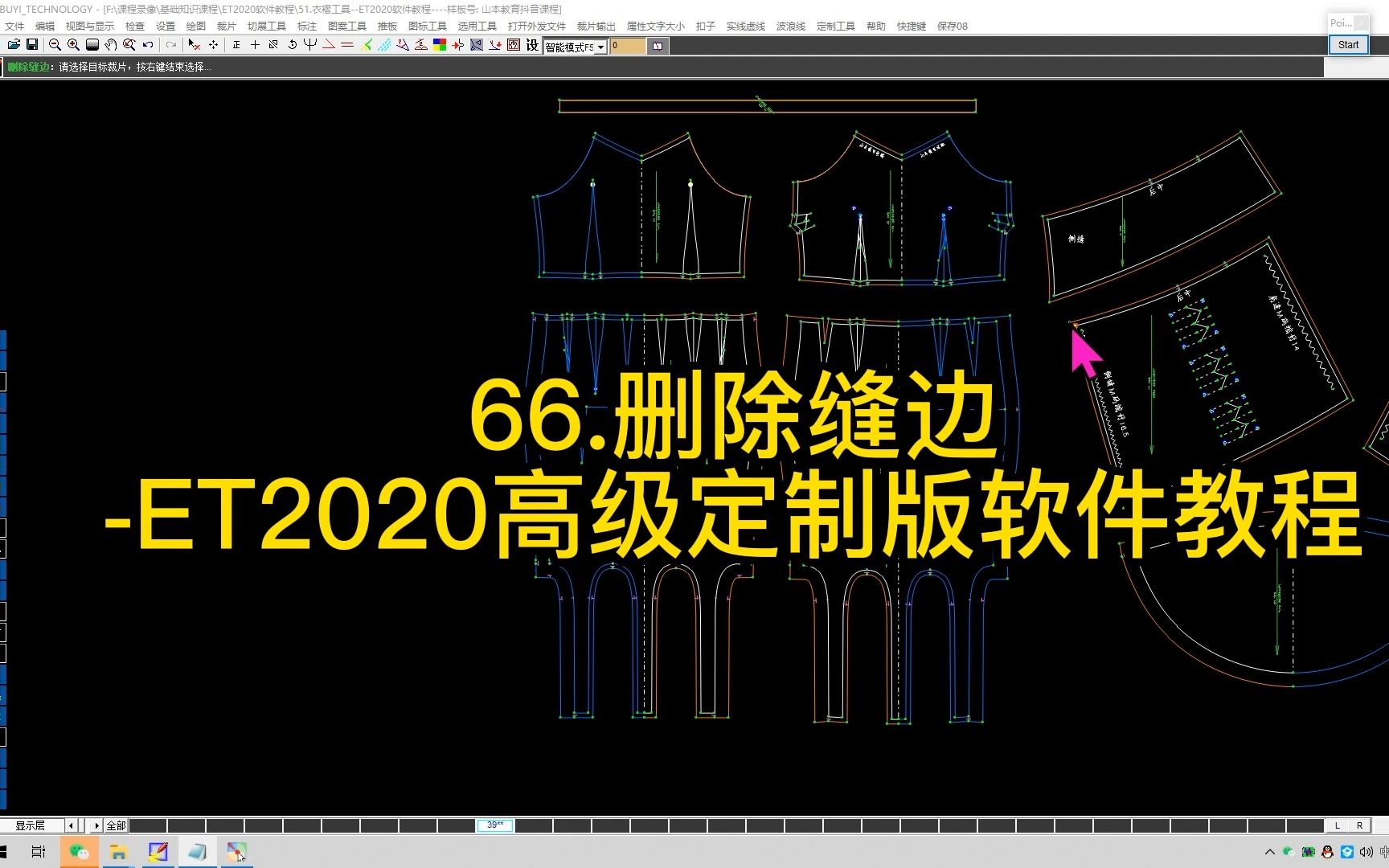The height and width of the screenshot is (868, 1389).
Task: Click the 保存08 menu item
Action: click(x=953, y=27)
